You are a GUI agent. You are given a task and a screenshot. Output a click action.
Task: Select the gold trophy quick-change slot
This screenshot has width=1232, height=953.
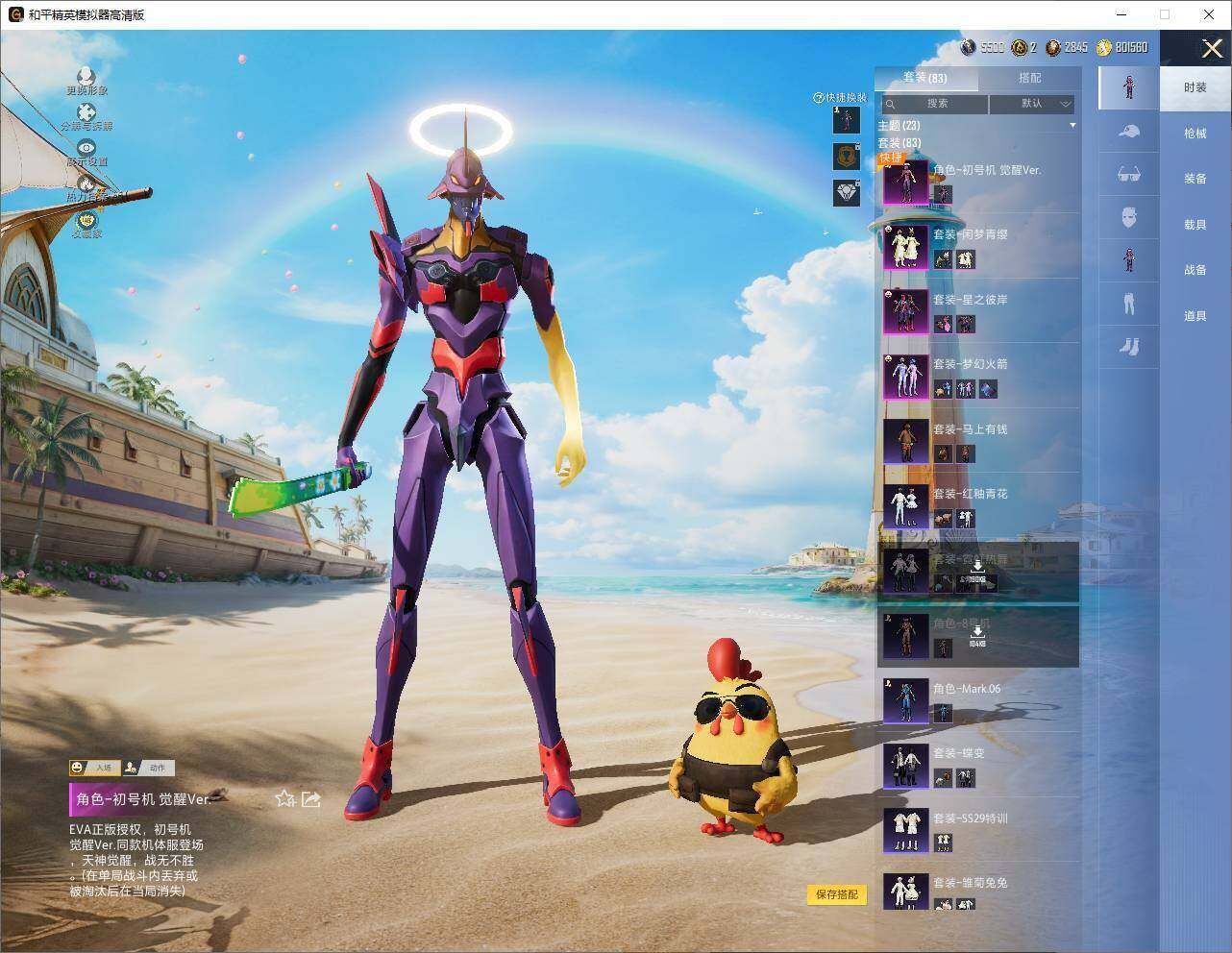846,157
